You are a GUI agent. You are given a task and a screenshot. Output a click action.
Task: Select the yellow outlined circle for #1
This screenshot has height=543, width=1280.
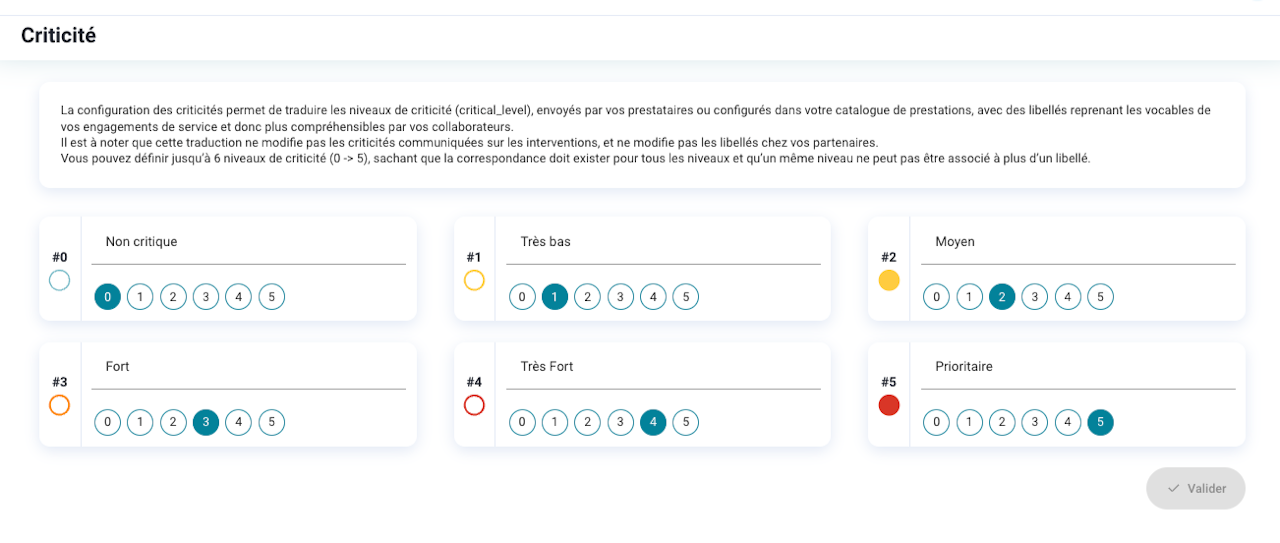tap(474, 280)
